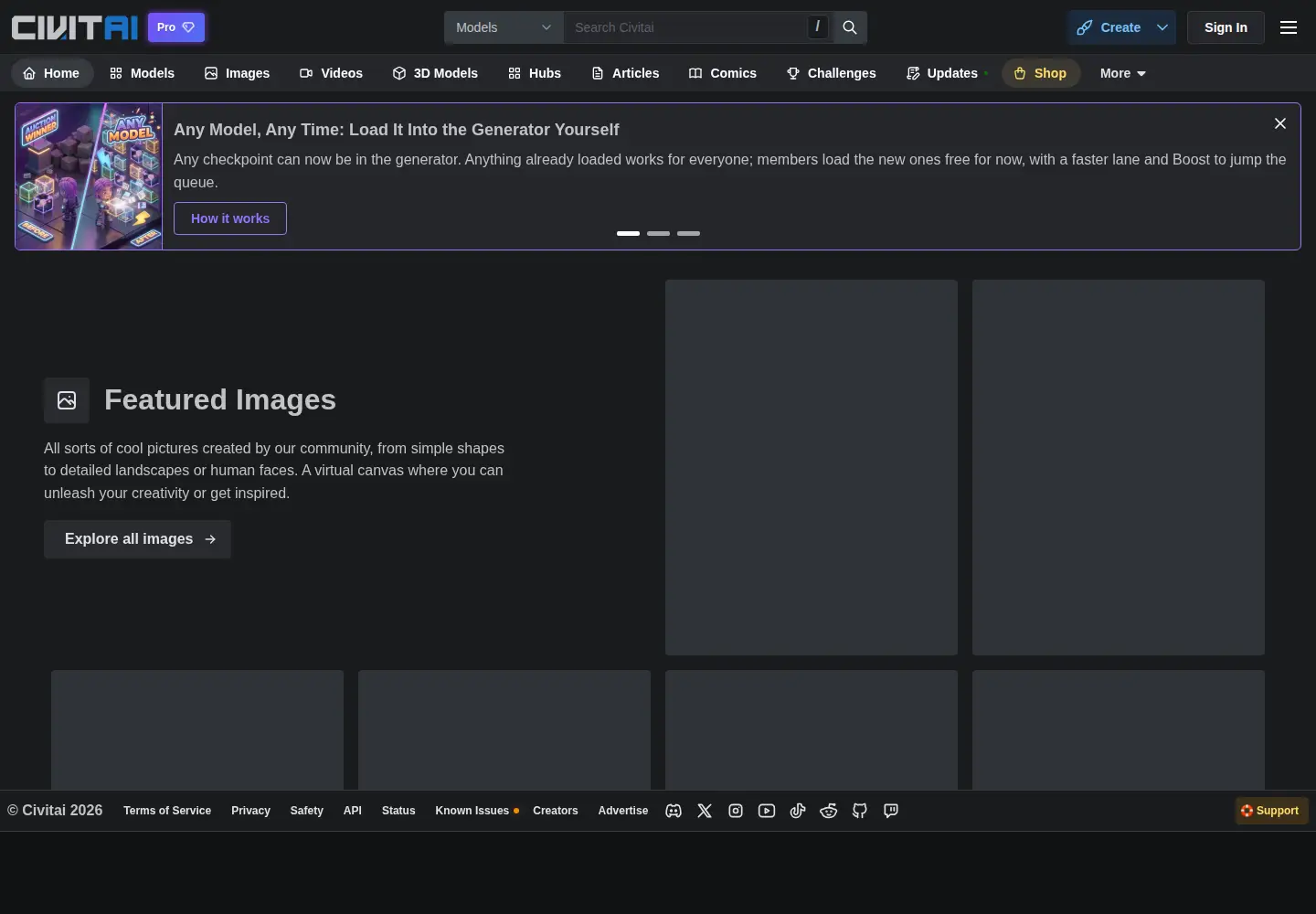The image size is (1316, 914).
Task: Open the X (Twitter) footer icon
Action: click(705, 811)
